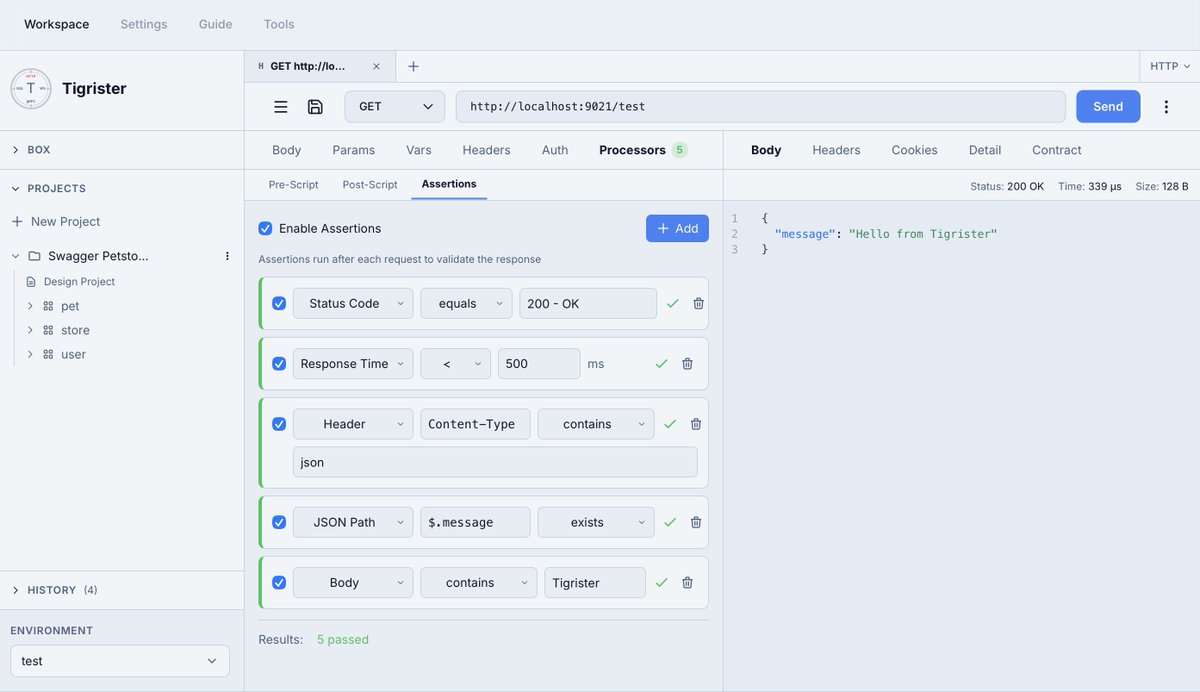
Task: Delete the Body assertion
Action: tap(687, 582)
